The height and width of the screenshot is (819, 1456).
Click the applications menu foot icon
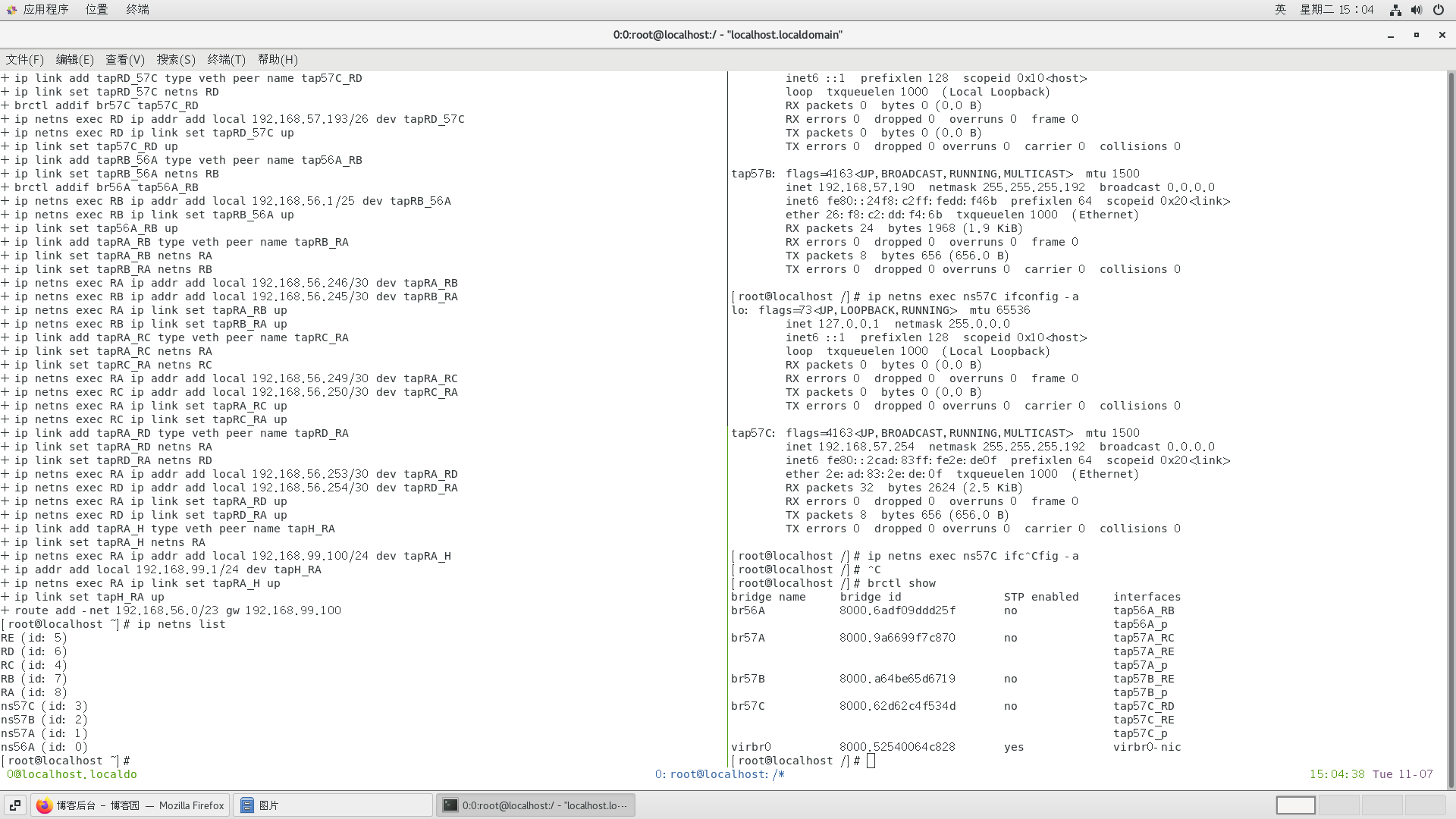(x=11, y=10)
